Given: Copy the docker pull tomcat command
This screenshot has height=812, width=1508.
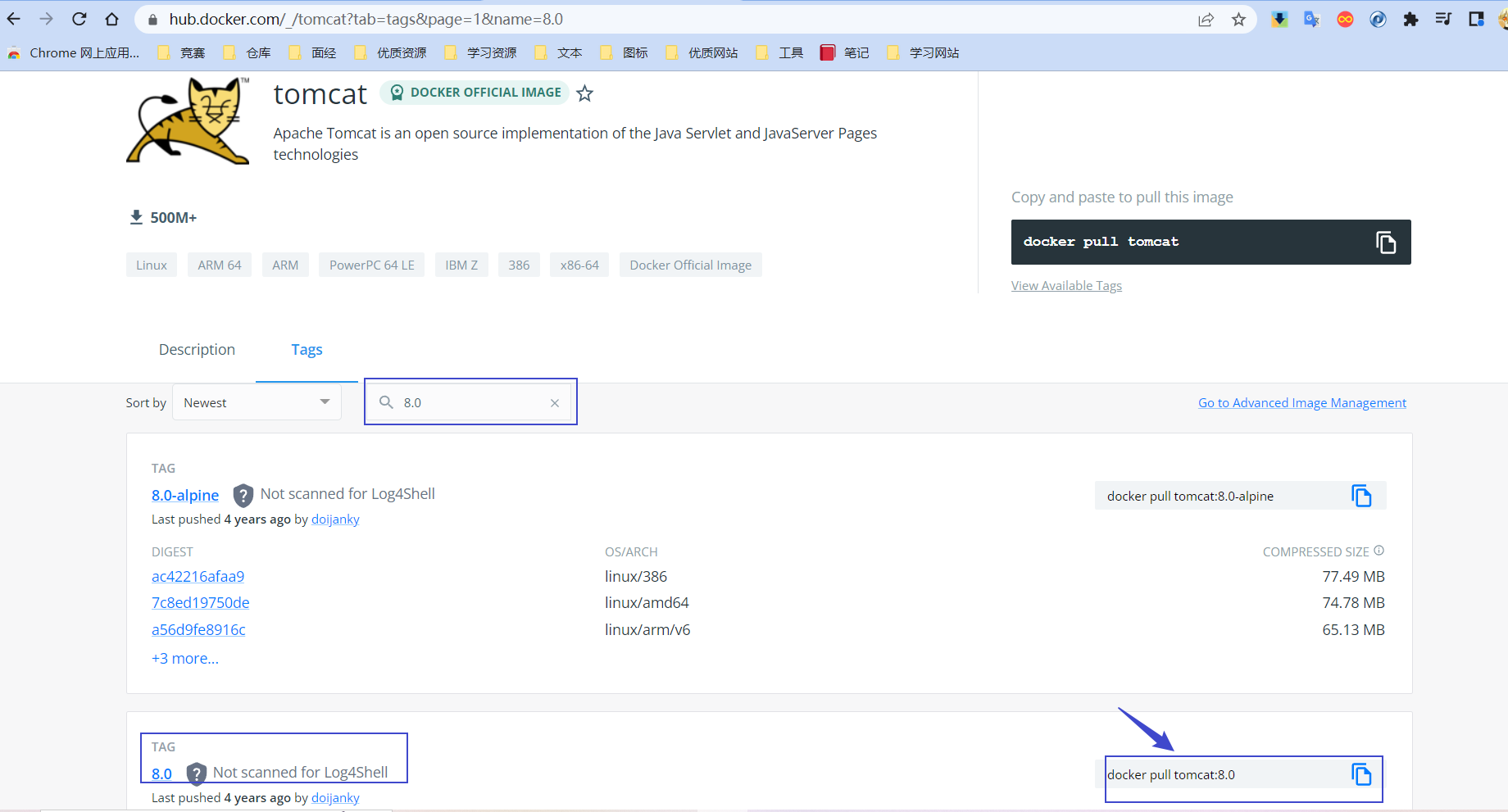Looking at the screenshot, I should (1385, 243).
